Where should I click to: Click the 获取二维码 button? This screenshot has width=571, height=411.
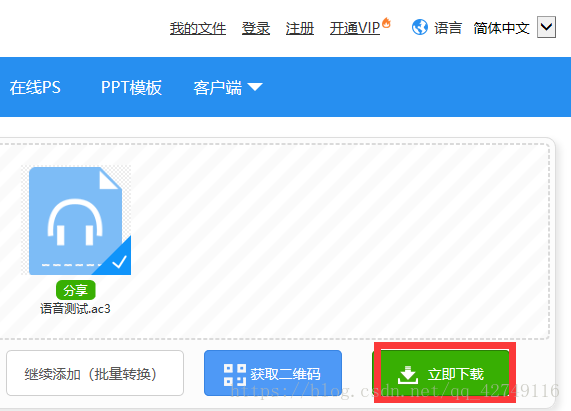pos(273,373)
